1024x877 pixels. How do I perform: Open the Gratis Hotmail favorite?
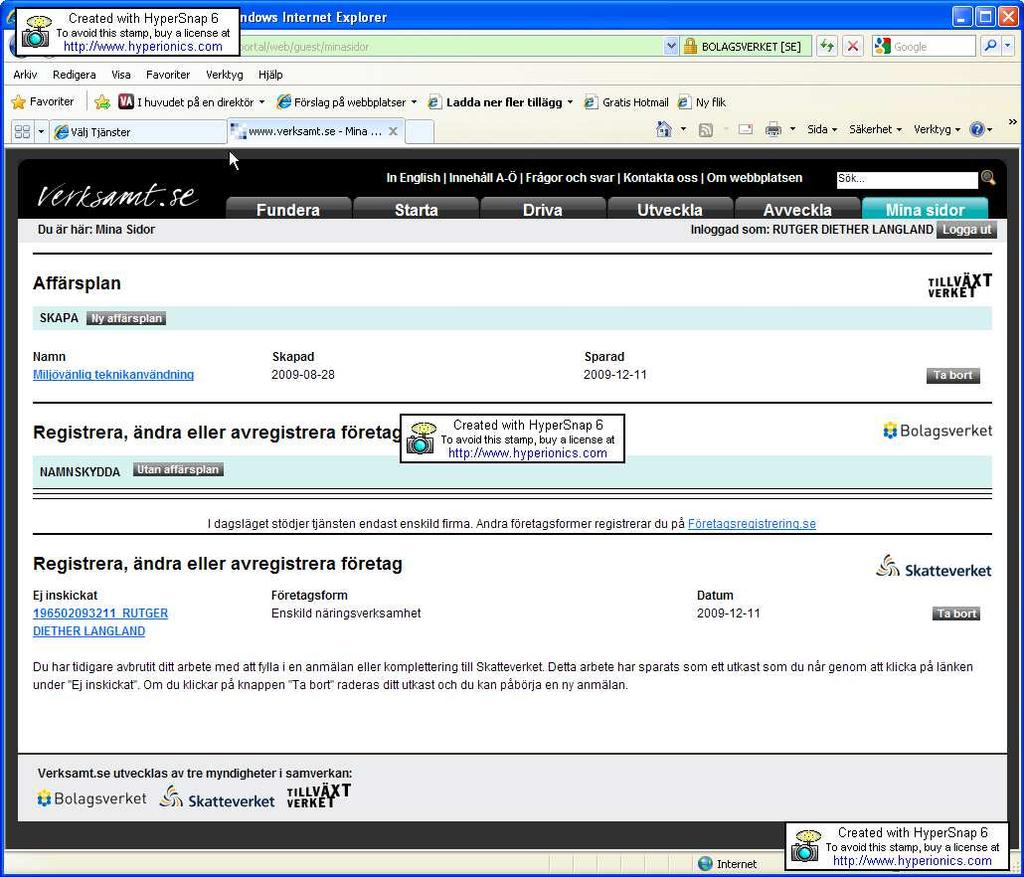tap(626, 102)
